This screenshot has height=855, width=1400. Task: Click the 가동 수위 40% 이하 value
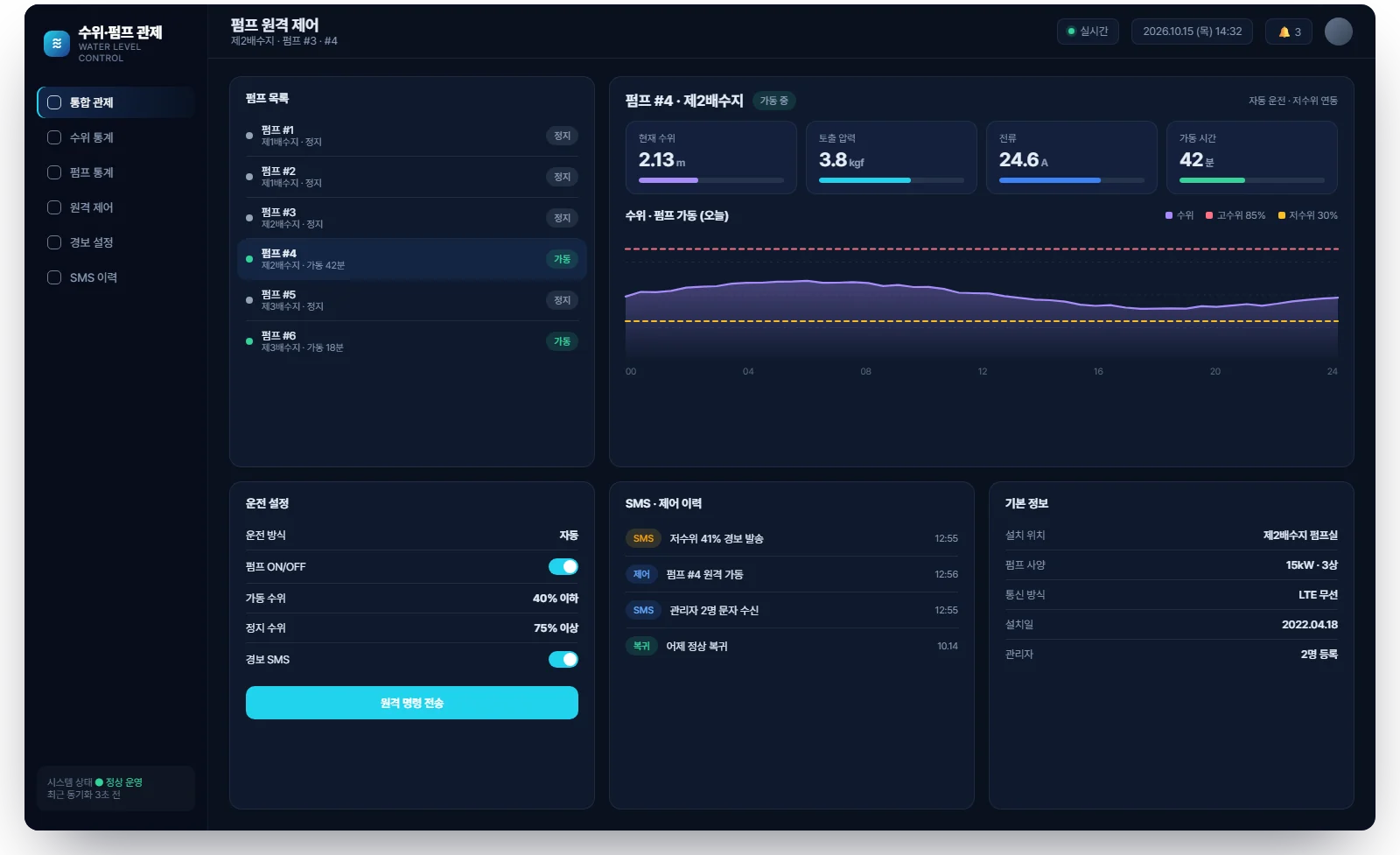pyautogui.click(x=556, y=599)
